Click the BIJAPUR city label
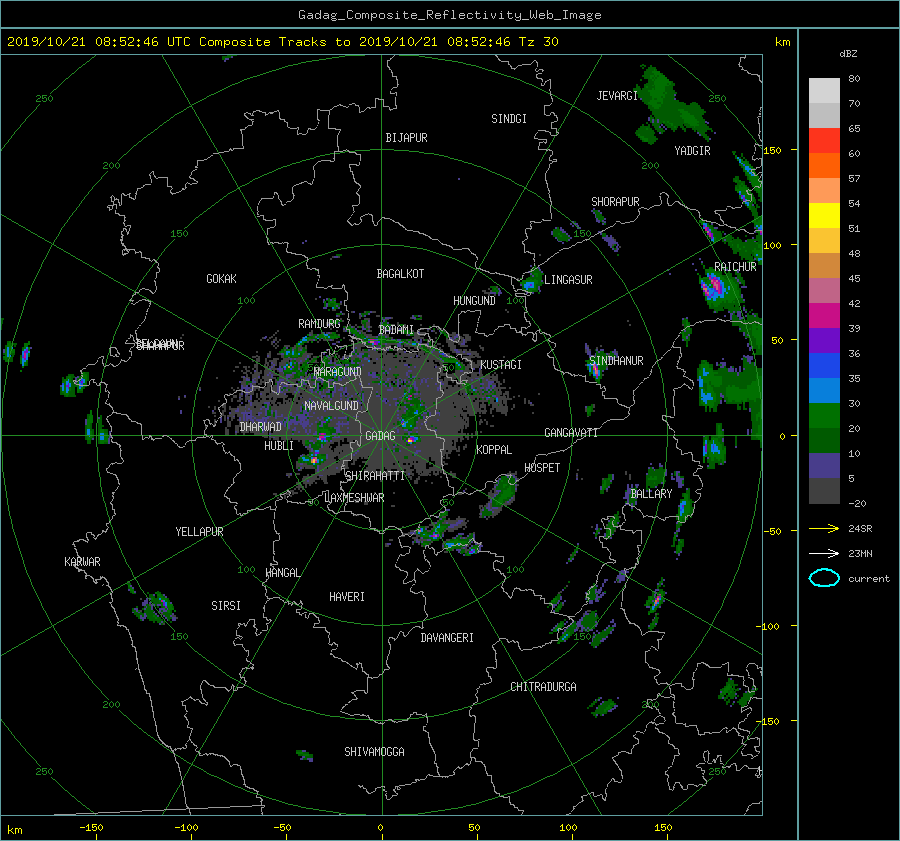Viewport: 900px width, 841px height. click(x=406, y=138)
